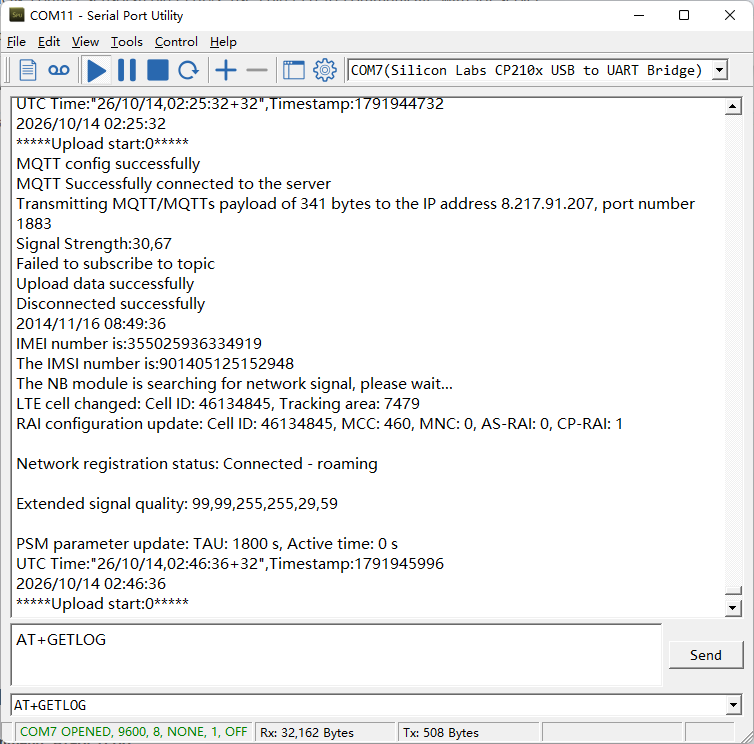Viewport: 754px width, 744px height.
Task: Click 'LTE cell changed' log line
Action: (218, 404)
